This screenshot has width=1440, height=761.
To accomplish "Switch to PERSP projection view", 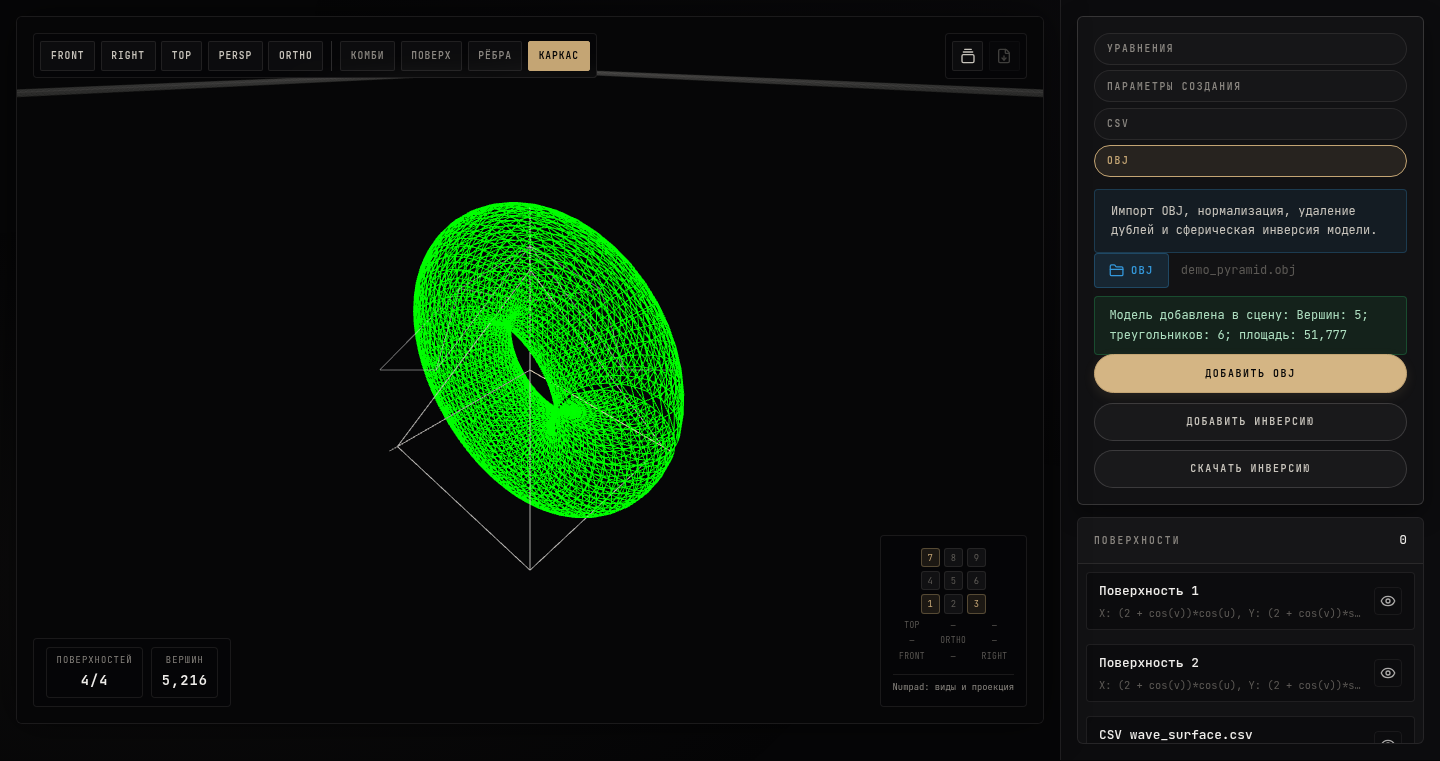I will [x=235, y=56].
